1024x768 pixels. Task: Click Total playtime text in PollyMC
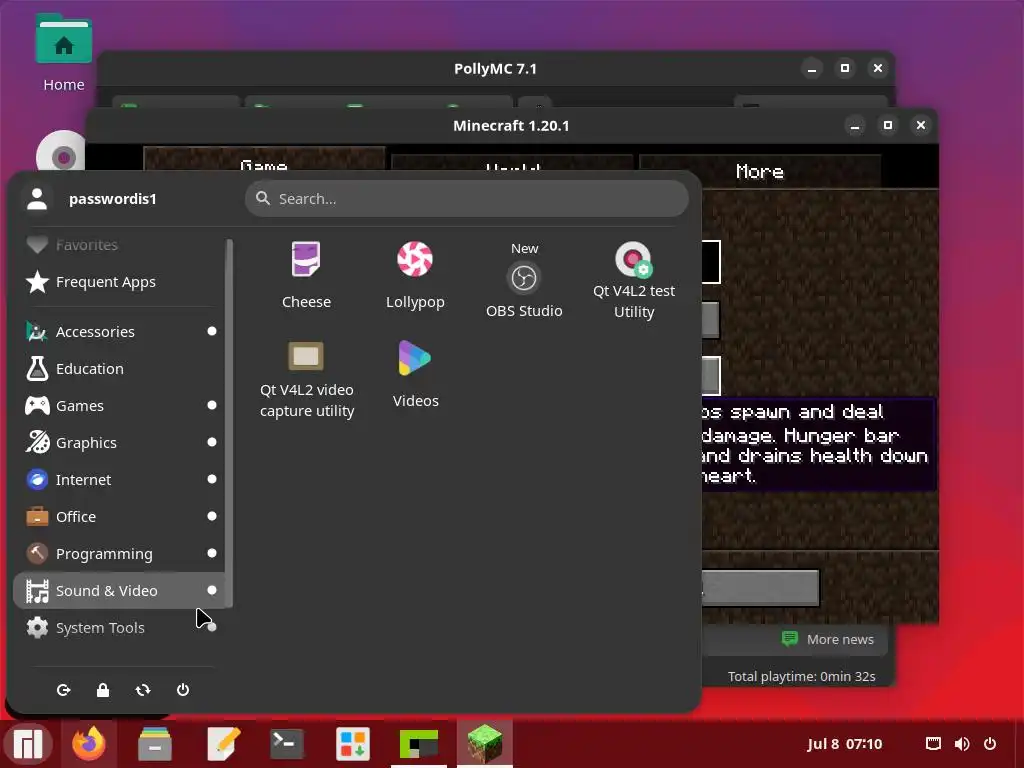click(x=801, y=677)
